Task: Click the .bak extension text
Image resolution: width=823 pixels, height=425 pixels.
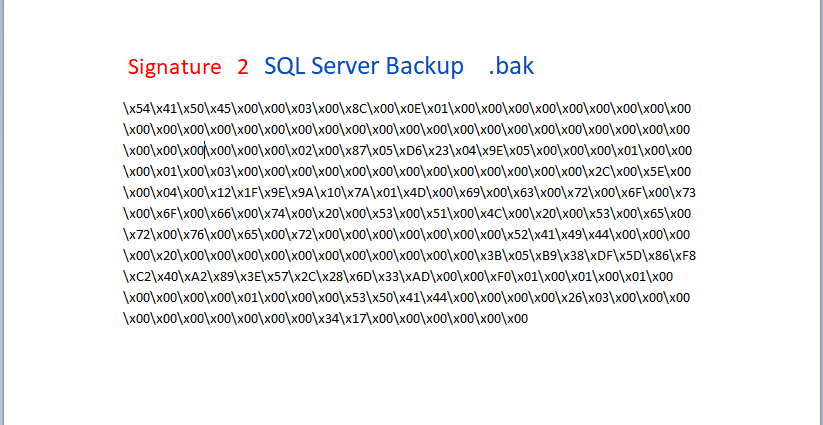Action: (511, 66)
